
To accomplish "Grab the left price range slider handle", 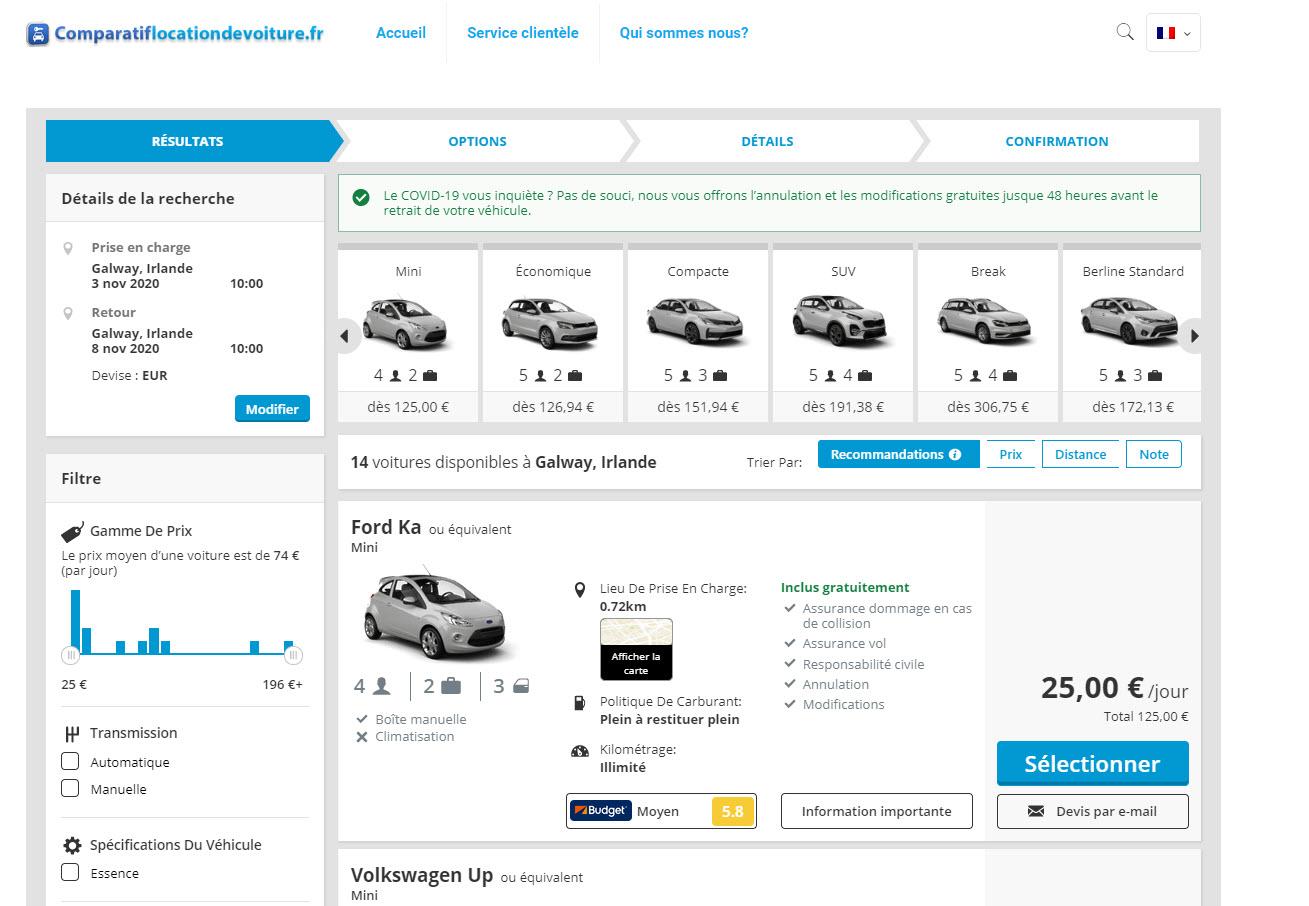I will point(70,656).
